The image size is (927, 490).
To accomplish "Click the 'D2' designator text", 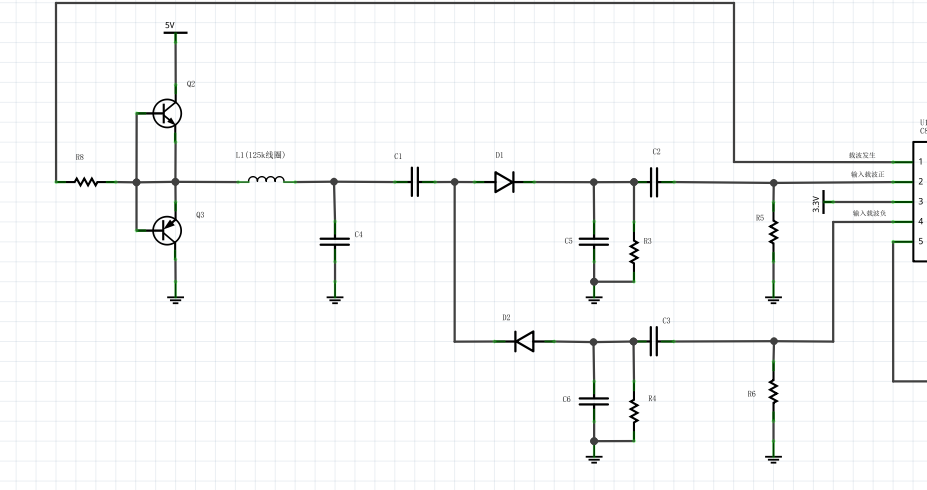I will (x=507, y=317).
